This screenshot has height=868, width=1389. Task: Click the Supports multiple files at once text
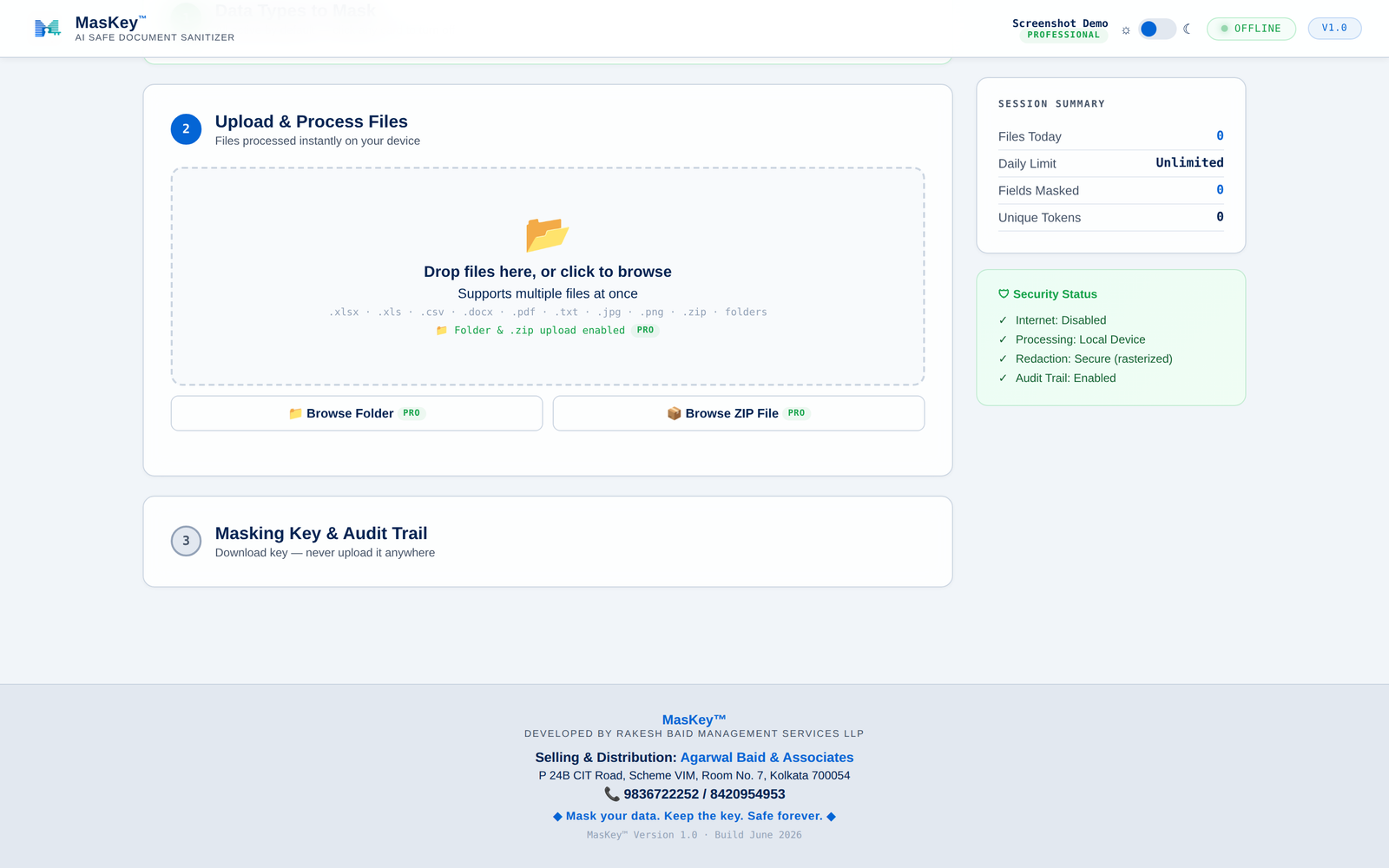[x=548, y=293]
